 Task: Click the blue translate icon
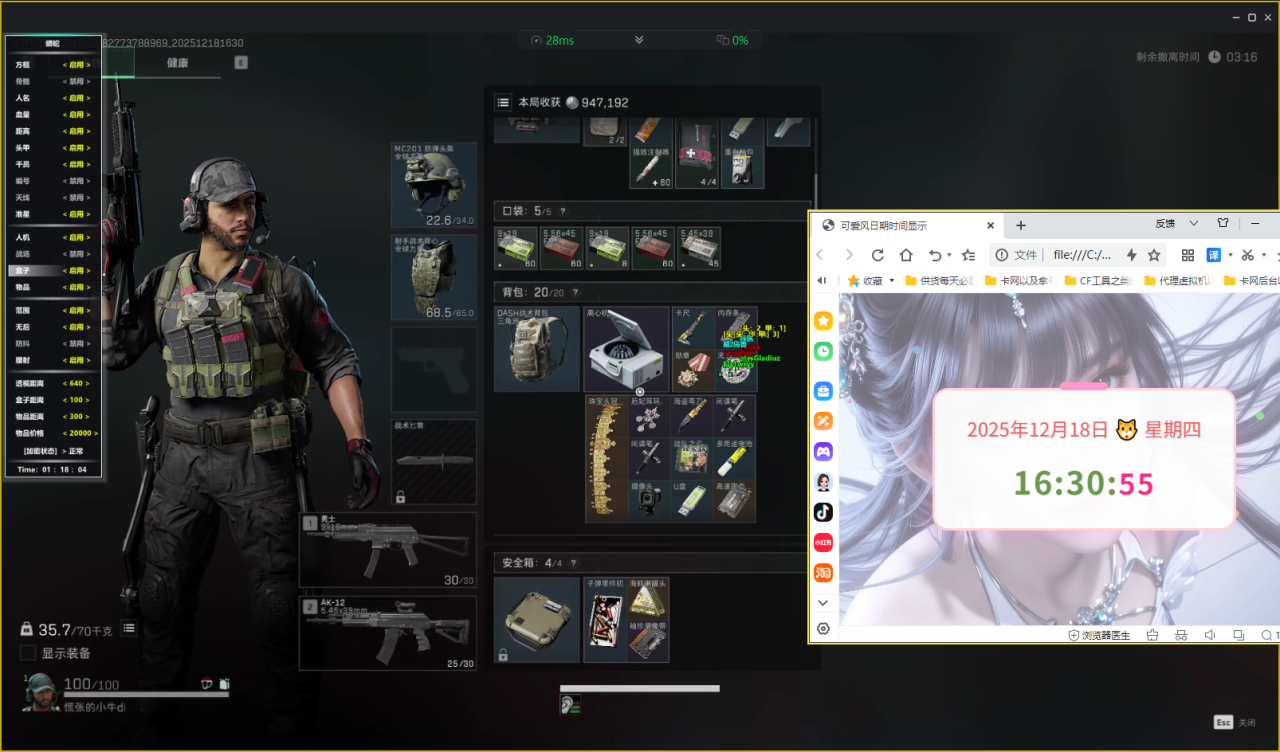1213,255
